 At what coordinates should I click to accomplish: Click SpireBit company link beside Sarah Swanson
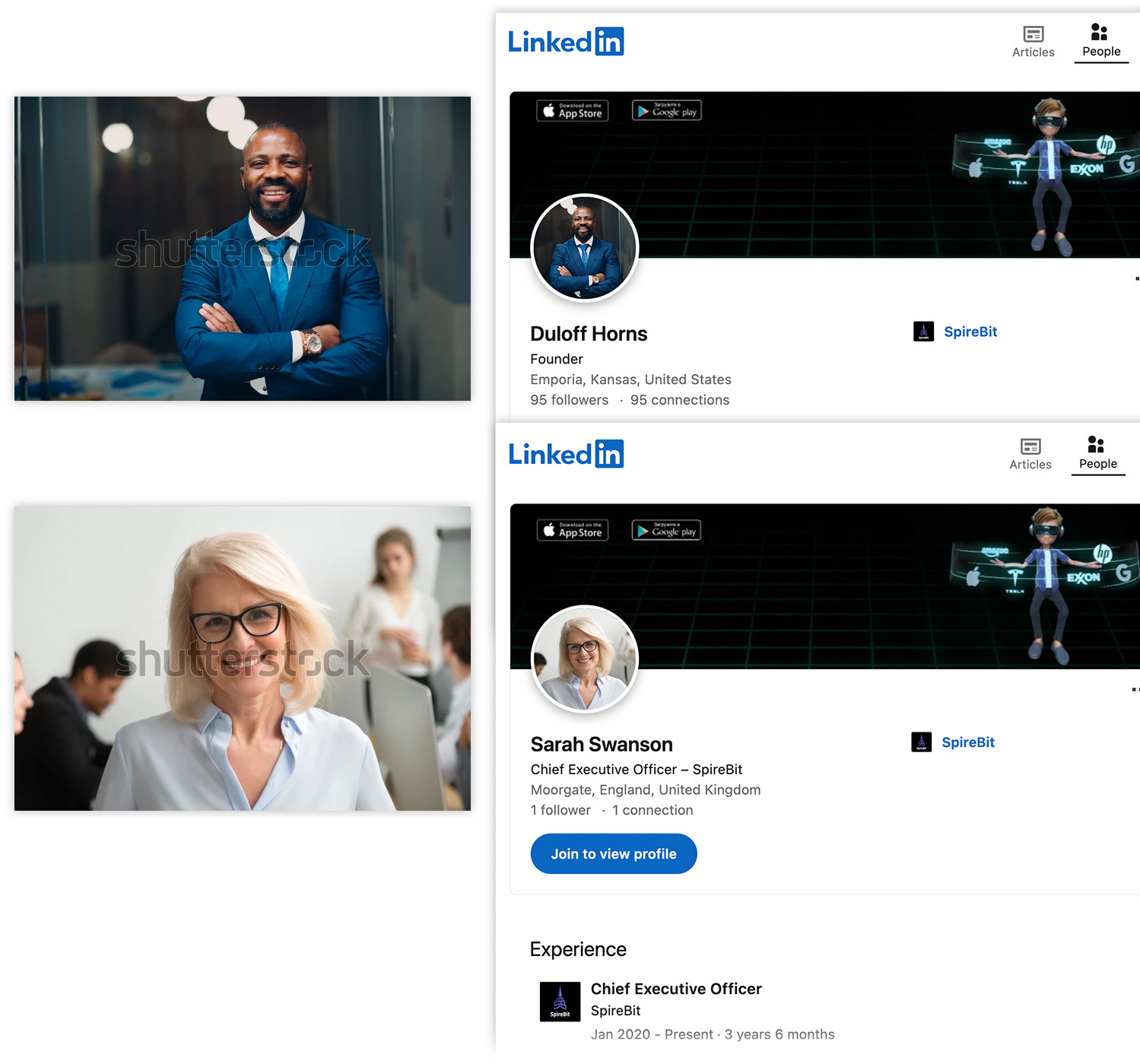click(967, 742)
